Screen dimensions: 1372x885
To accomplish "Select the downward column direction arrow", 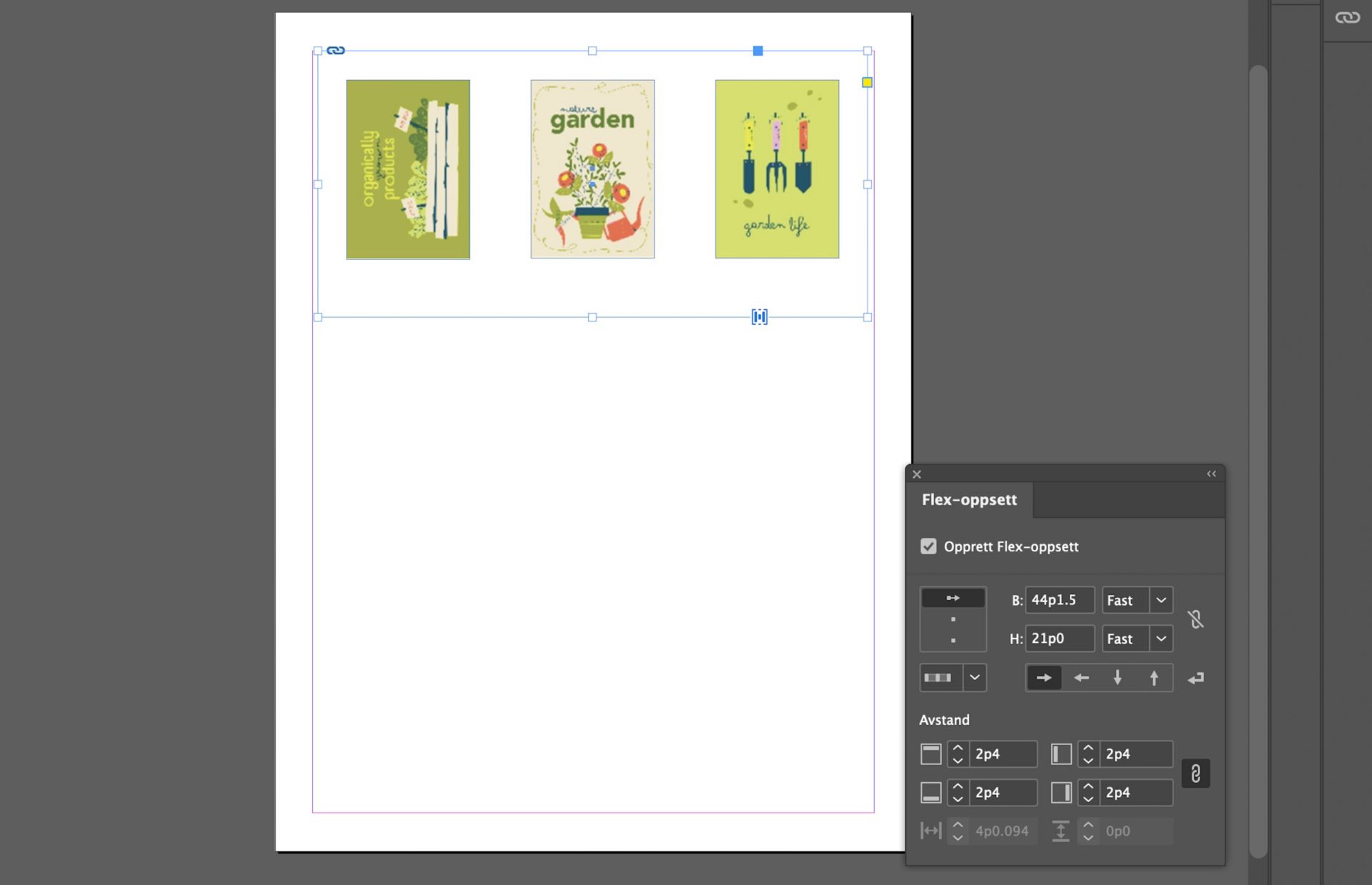I will (x=1117, y=677).
